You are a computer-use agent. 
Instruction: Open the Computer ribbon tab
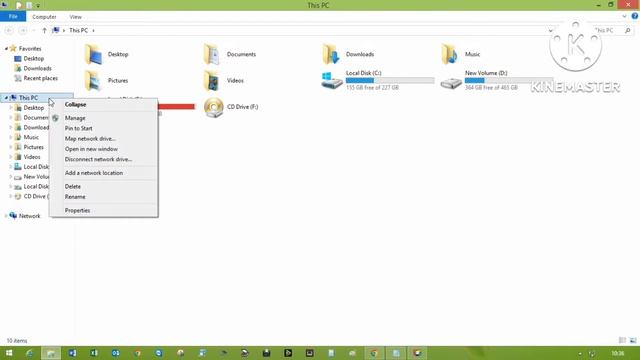[44, 17]
